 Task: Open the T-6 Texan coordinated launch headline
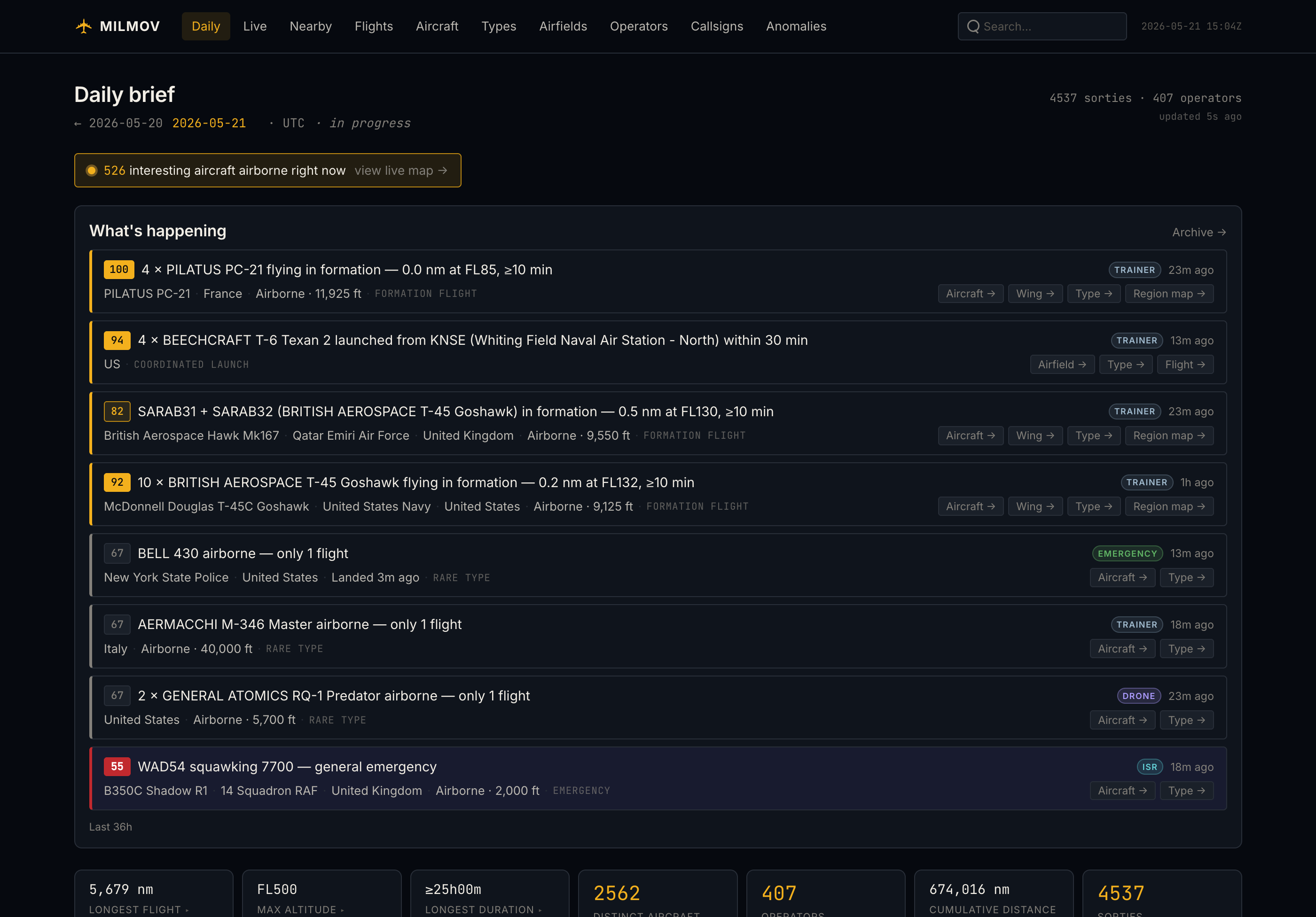472,341
